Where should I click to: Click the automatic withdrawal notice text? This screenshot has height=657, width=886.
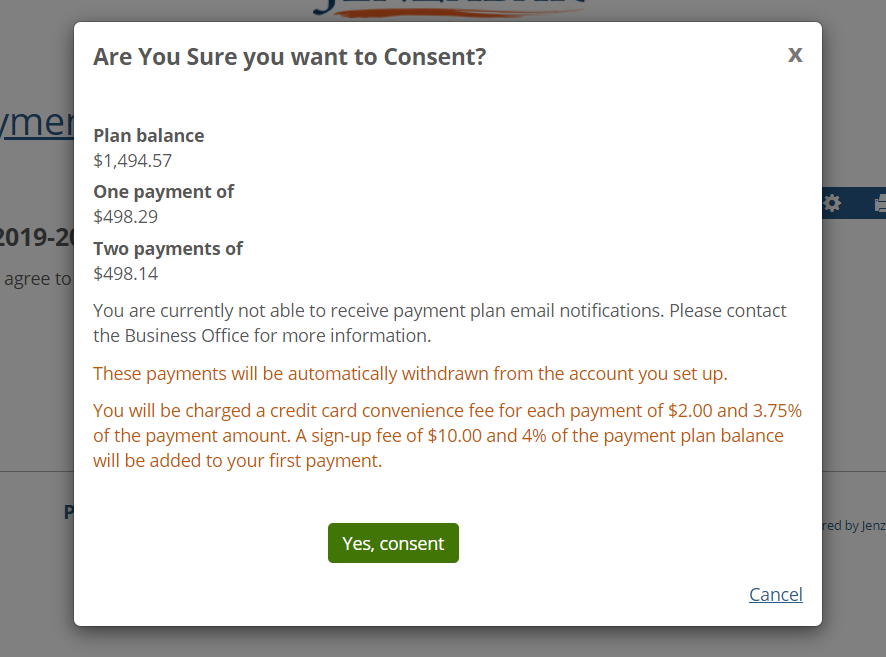click(x=408, y=373)
